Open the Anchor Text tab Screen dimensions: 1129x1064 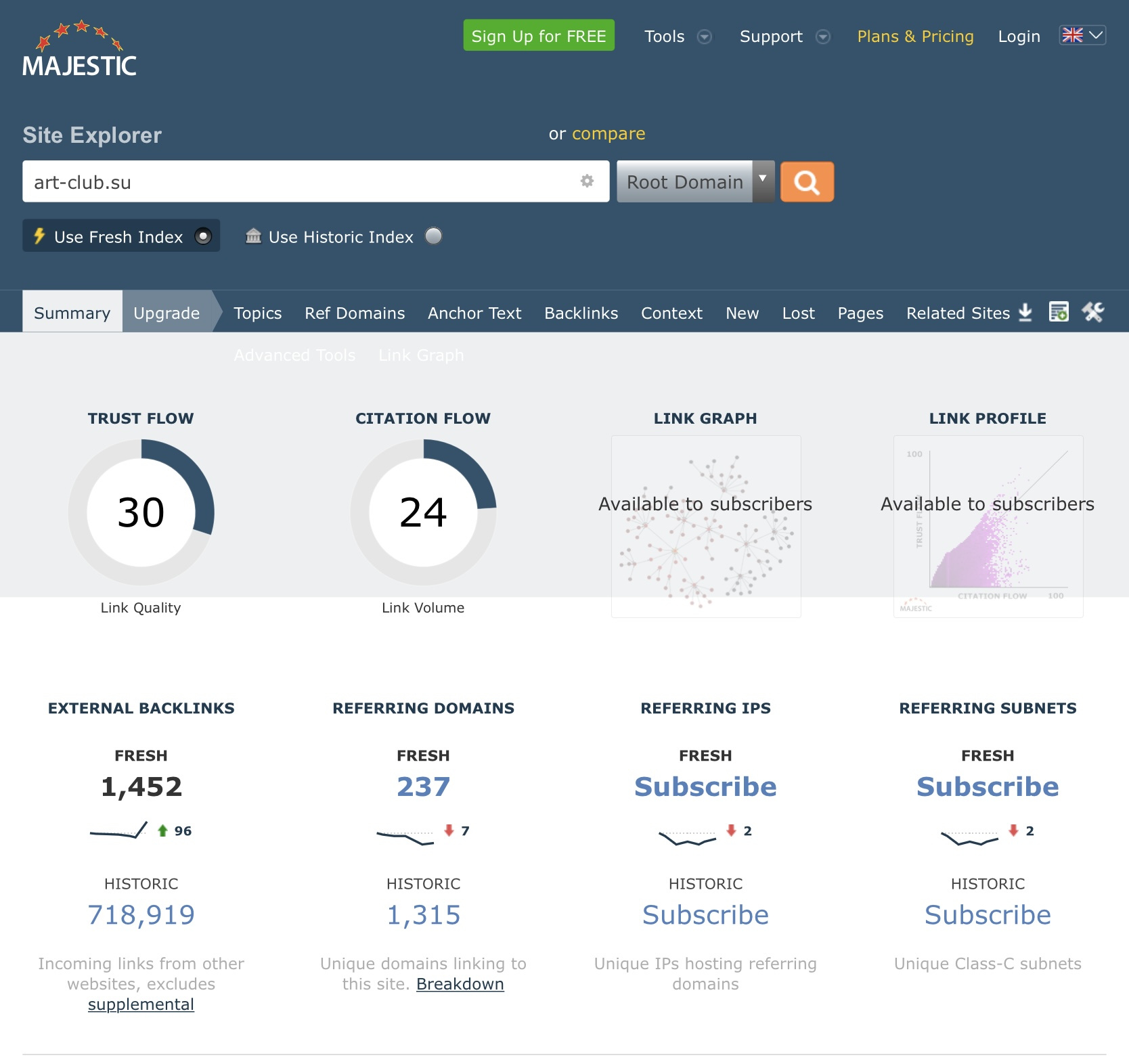474,313
